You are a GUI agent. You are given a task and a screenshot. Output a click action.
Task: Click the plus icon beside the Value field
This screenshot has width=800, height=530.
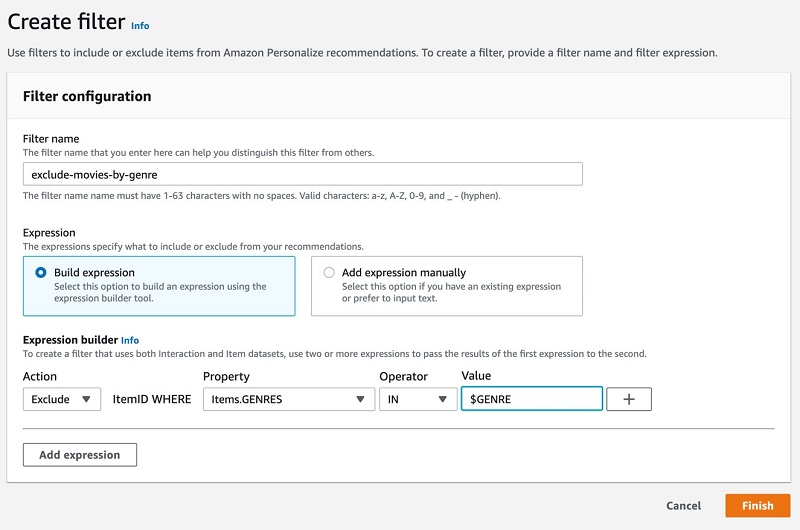(629, 399)
